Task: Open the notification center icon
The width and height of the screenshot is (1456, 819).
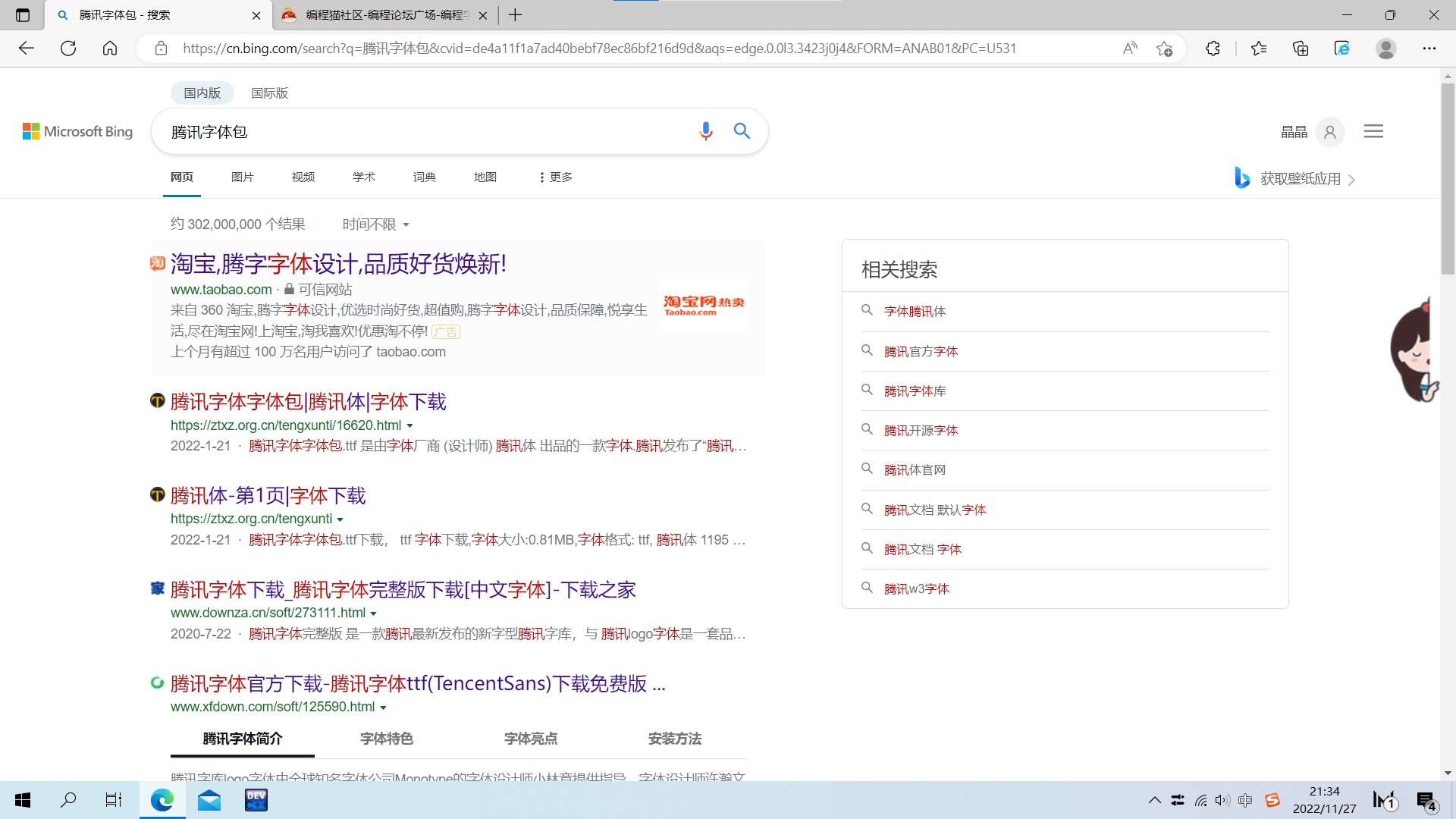Action: (1426, 801)
